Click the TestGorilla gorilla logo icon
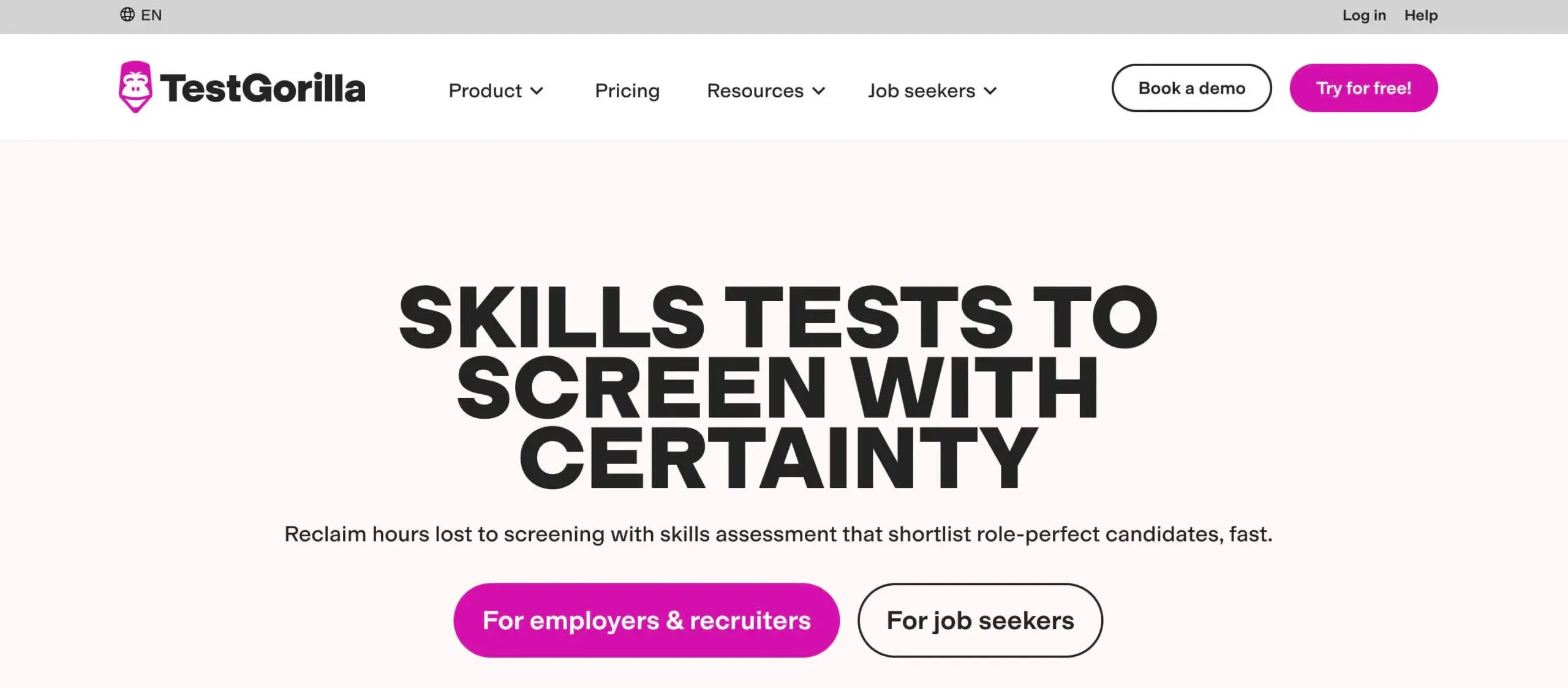The width and height of the screenshot is (1568, 688). point(136,86)
